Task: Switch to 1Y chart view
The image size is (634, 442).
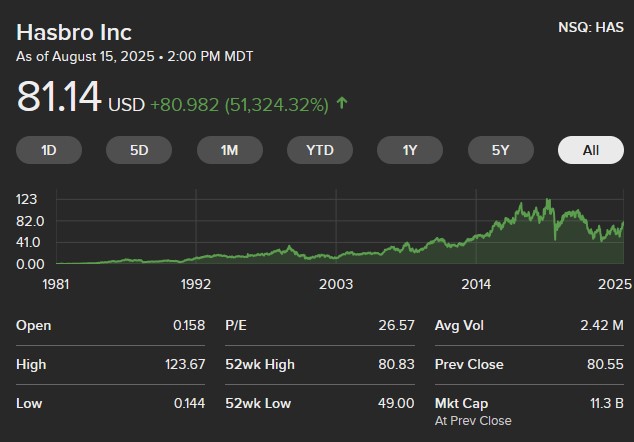Action: point(410,150)
